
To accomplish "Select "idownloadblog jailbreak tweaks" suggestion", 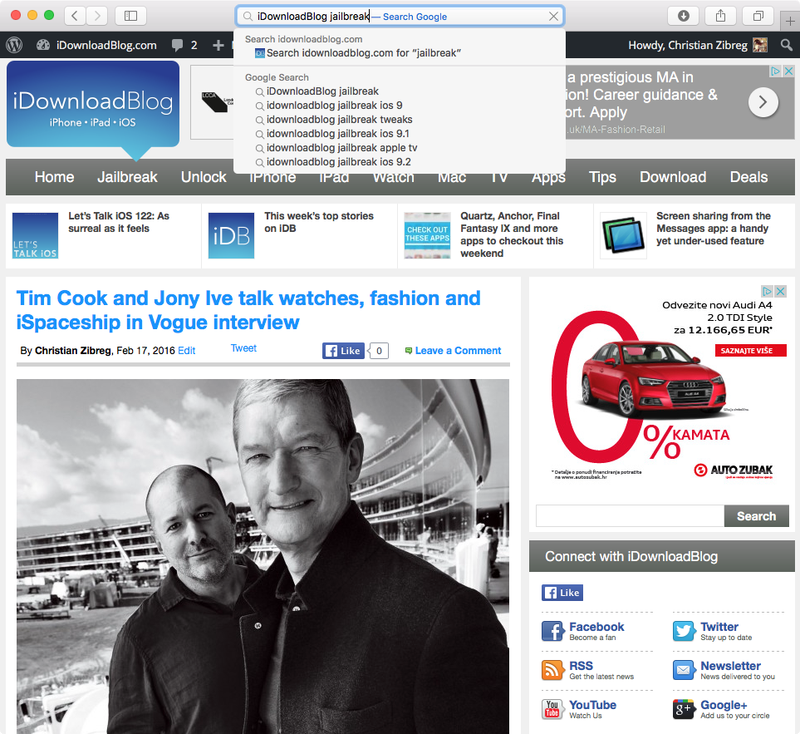I will pos(399,119).
